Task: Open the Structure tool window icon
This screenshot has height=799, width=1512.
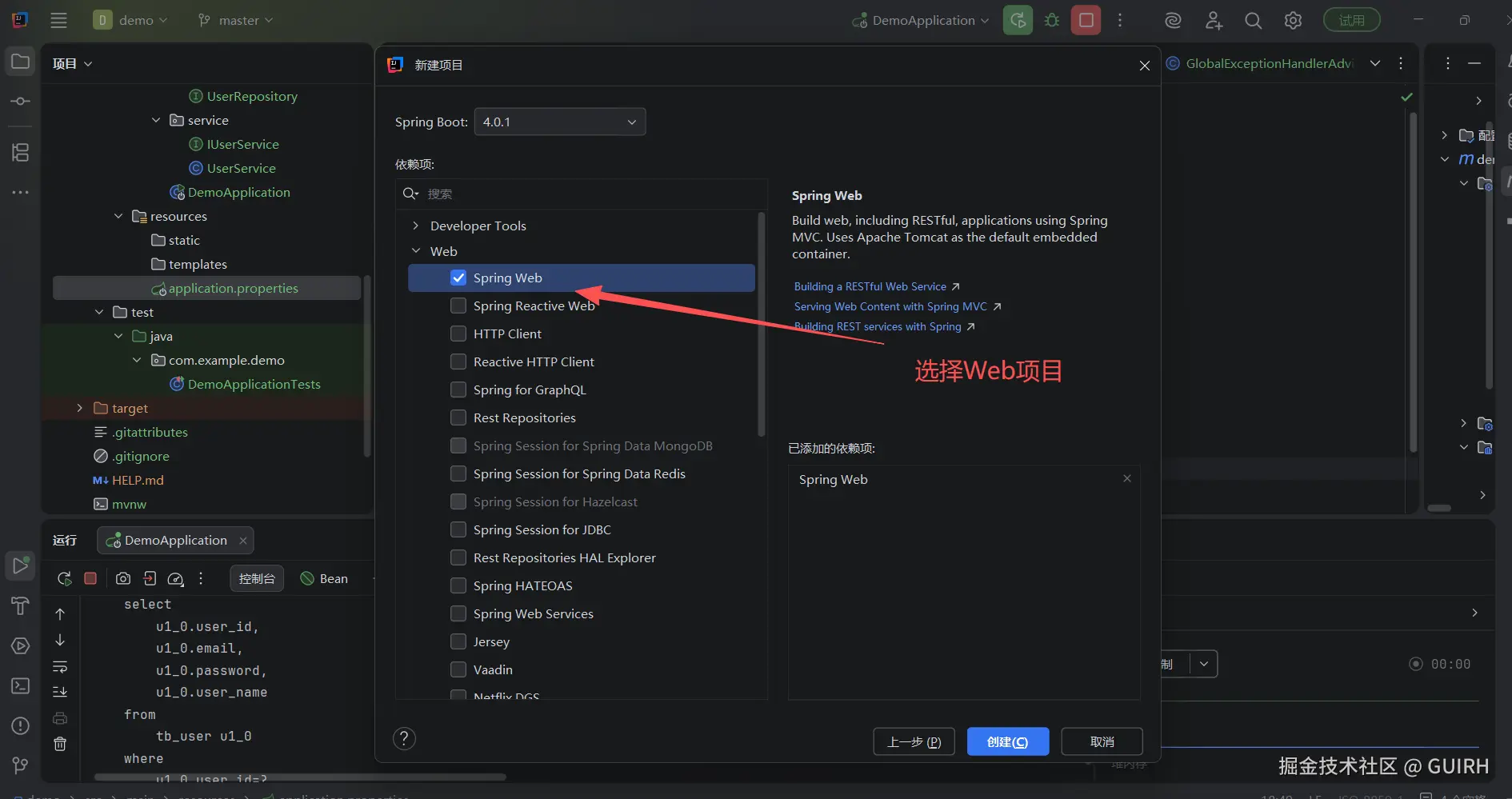Action: pyautogui.click(x=21, y=152)
